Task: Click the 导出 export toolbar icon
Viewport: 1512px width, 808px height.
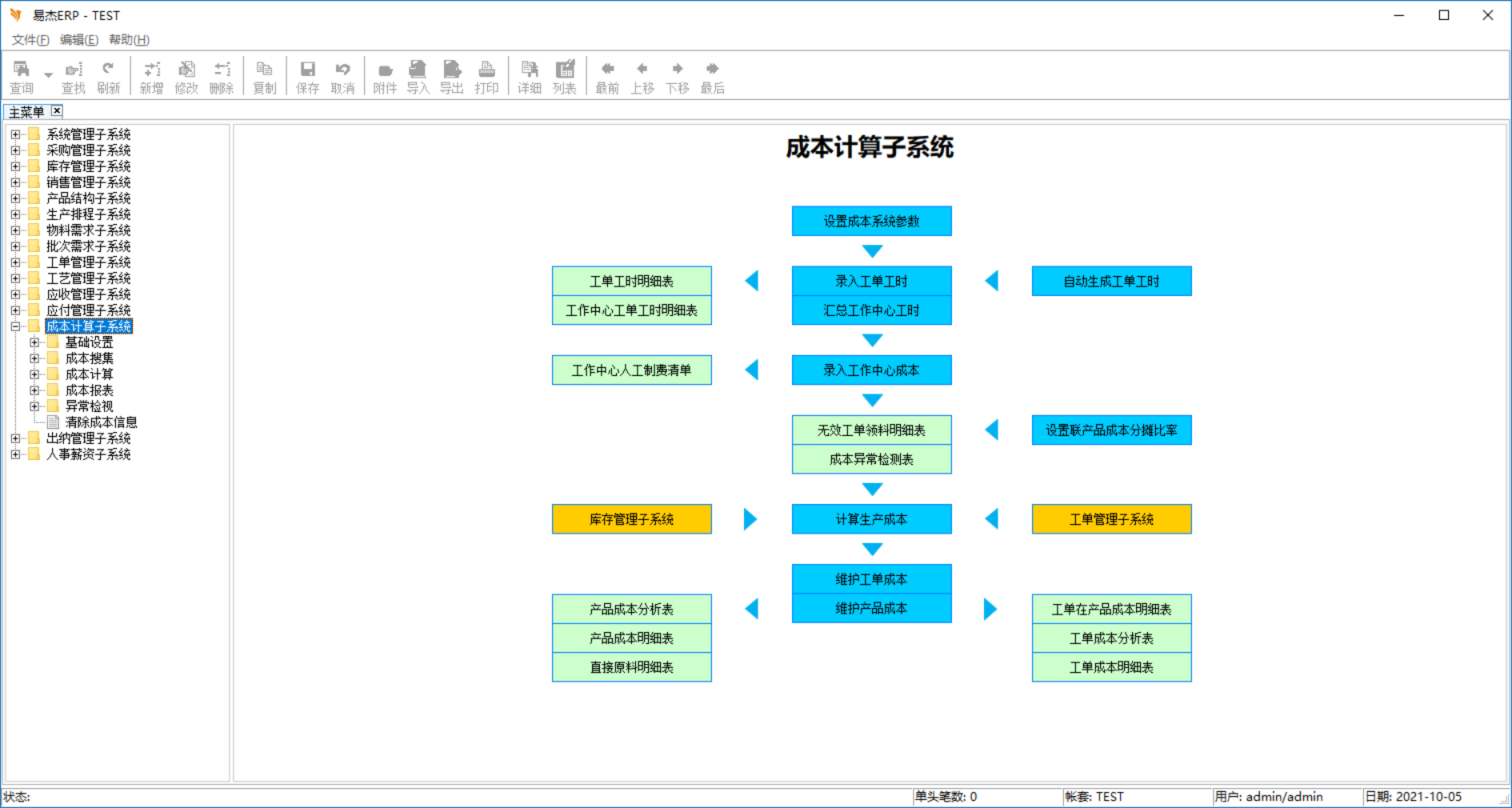Action: point(452,77)
